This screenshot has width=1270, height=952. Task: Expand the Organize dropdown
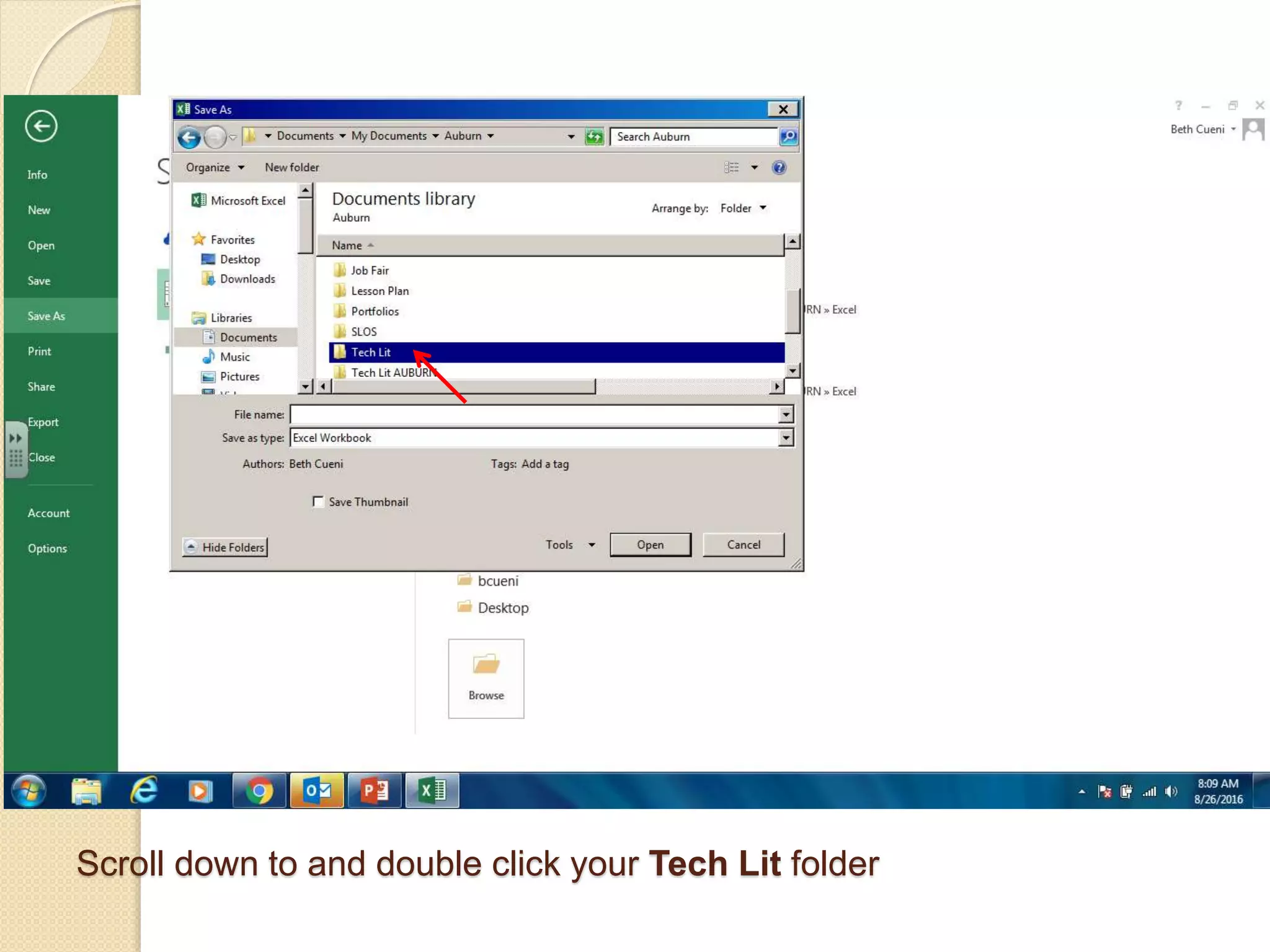[215, 167]
